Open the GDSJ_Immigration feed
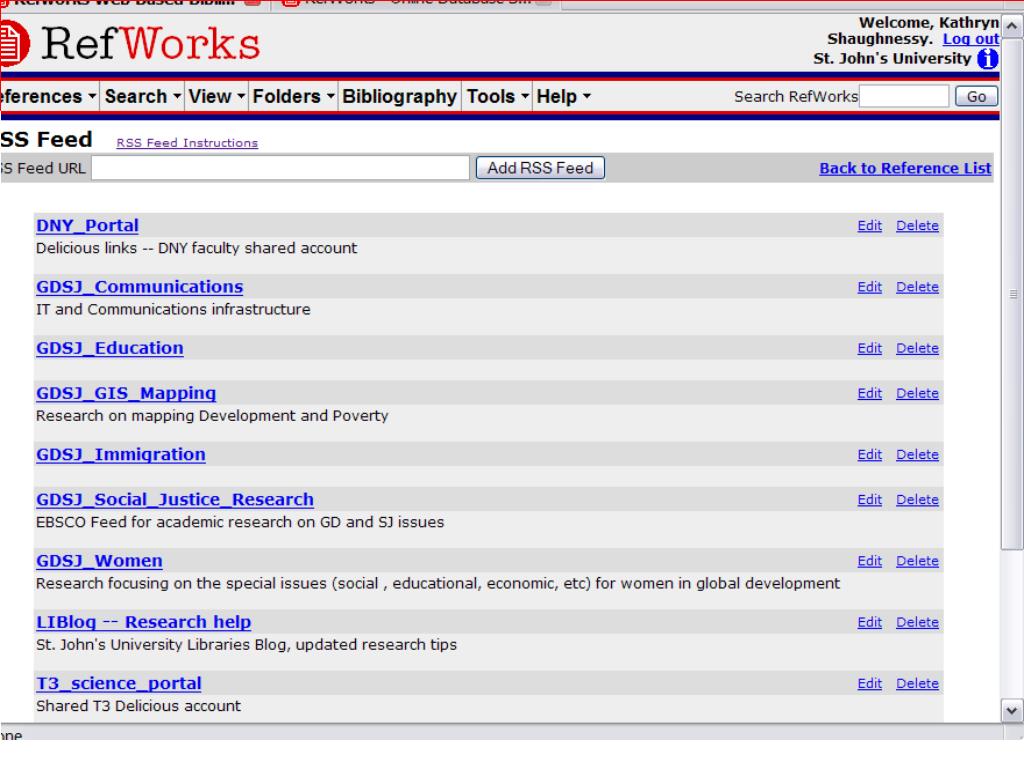1024x768 pixels. (x=121, y=455)
